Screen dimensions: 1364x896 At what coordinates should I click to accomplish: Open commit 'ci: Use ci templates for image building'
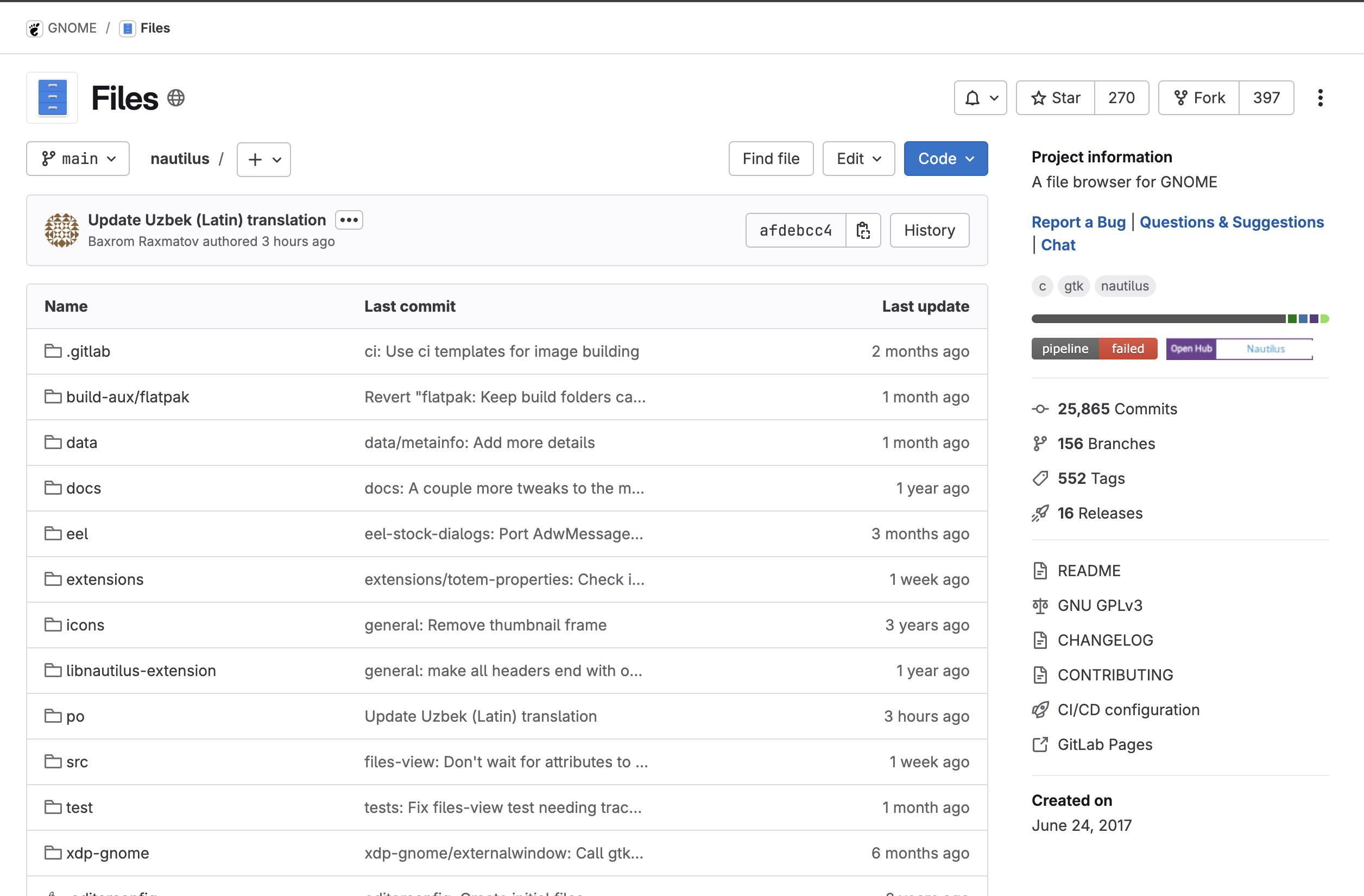[x=502, y=351]
